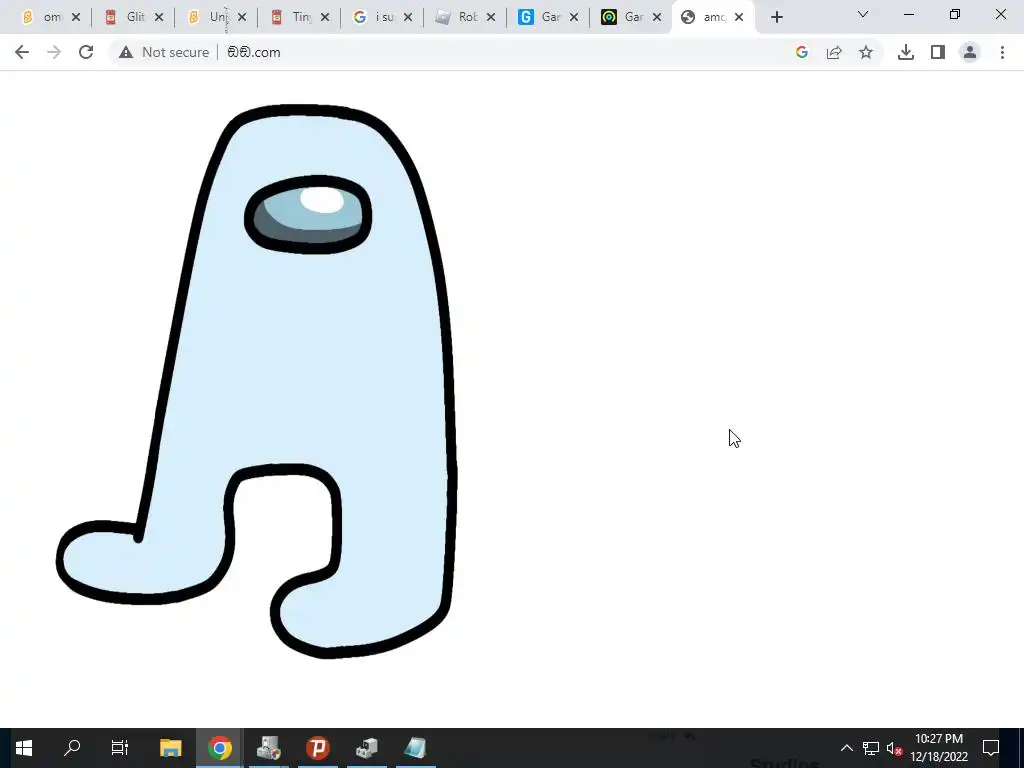
Task: Open the profile avatar menu
Action: 970,52
